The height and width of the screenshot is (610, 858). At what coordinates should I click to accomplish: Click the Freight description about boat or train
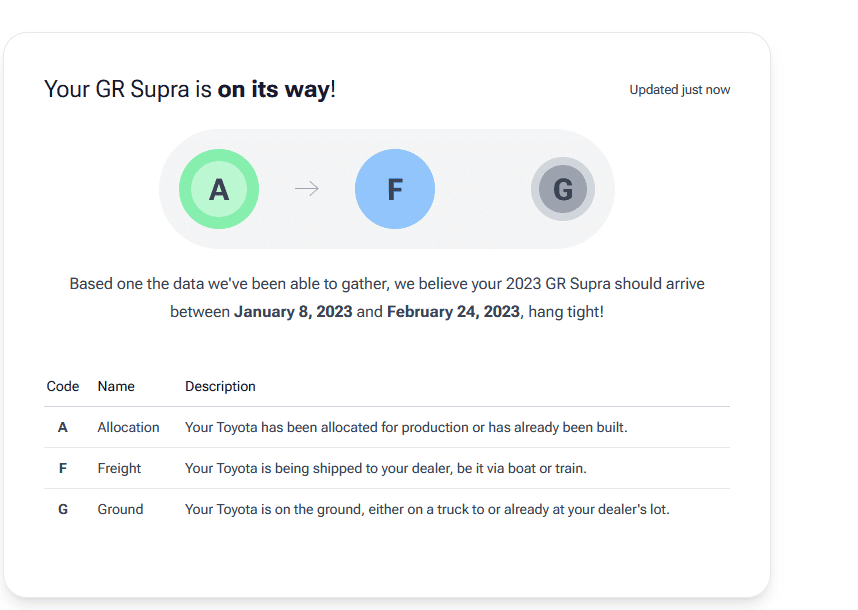pos(386,468)
